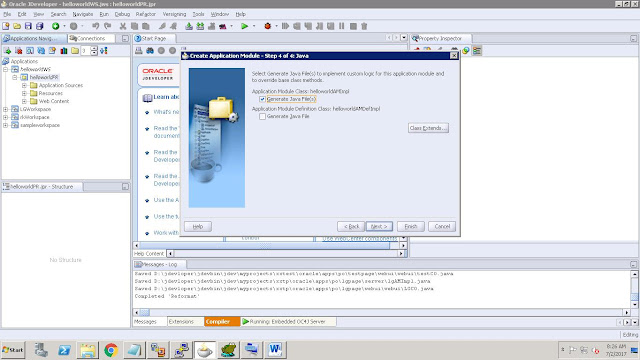The width and height of the screenshot is (640, 360).
Task: Click the Copy toolbar icon
Action: pos(134,26)
